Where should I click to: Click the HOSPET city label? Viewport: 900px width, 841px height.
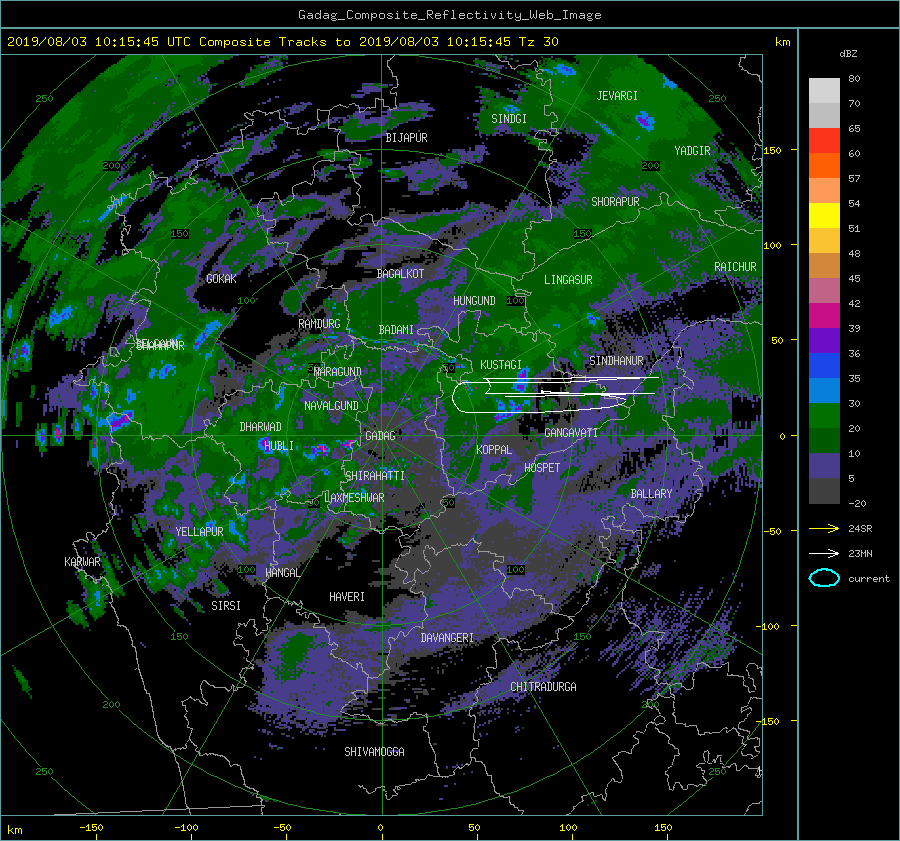pos(542,467)
